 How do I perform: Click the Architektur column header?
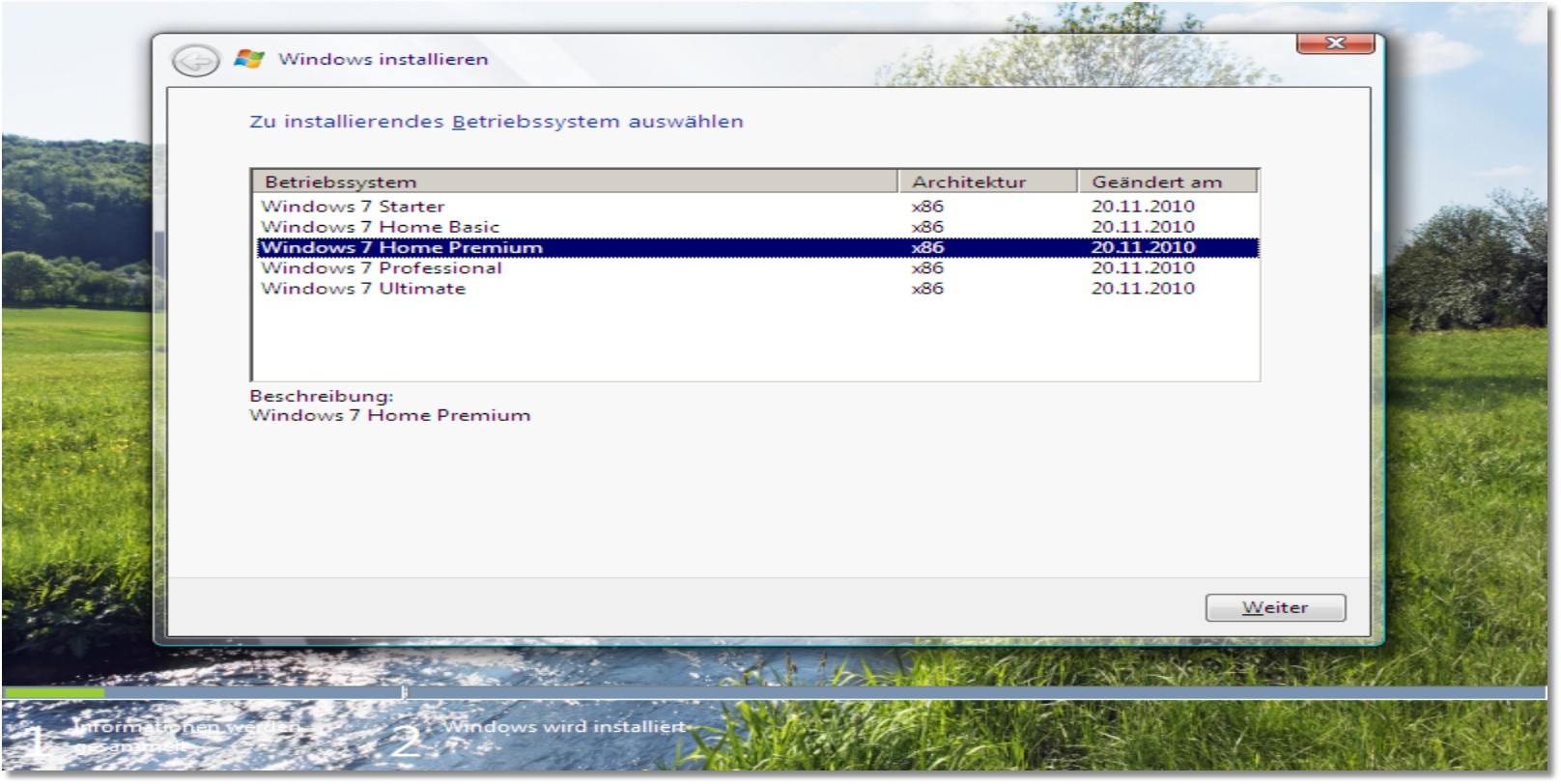987,182
